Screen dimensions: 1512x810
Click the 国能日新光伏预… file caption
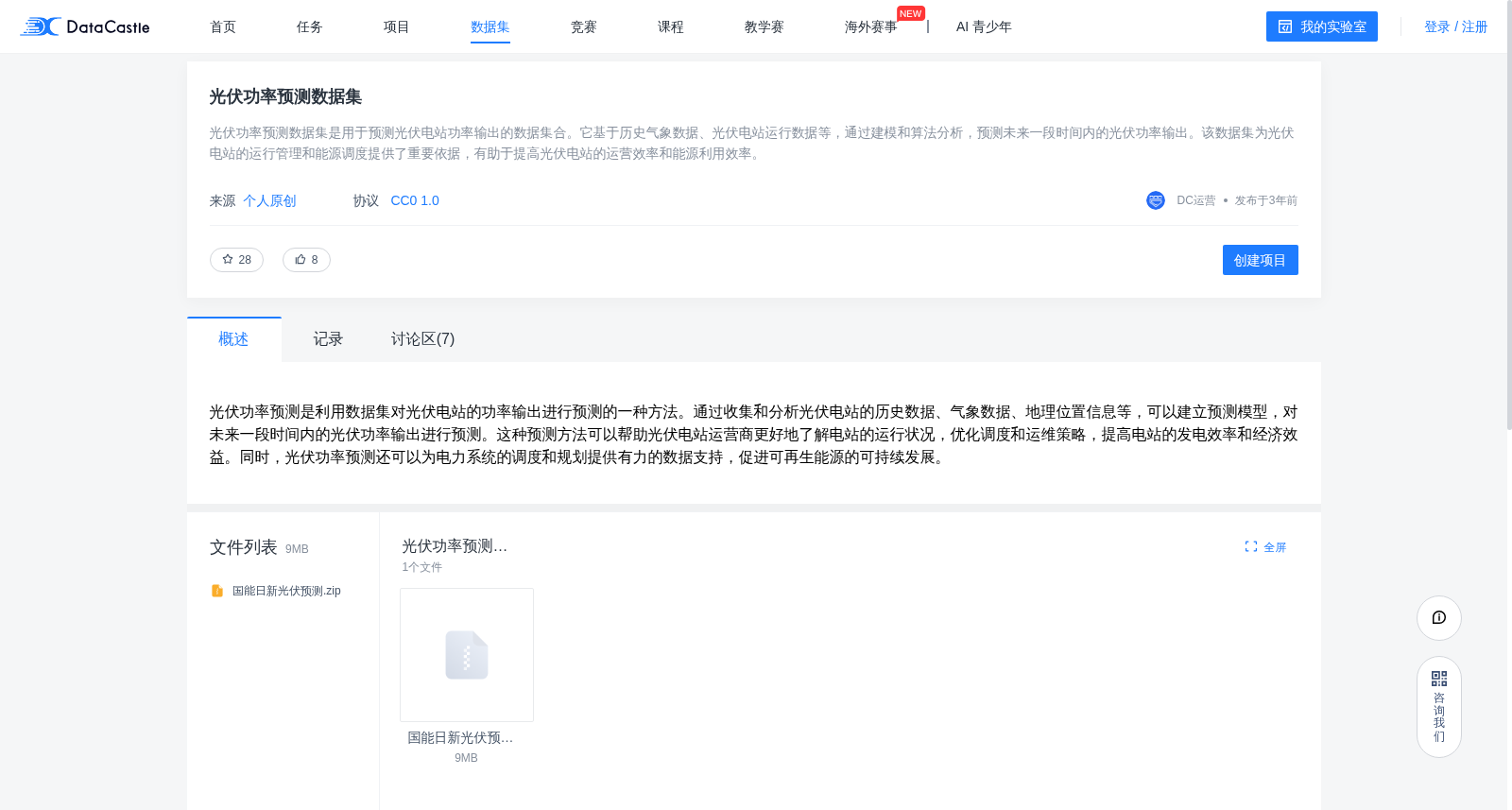(460, 738)
